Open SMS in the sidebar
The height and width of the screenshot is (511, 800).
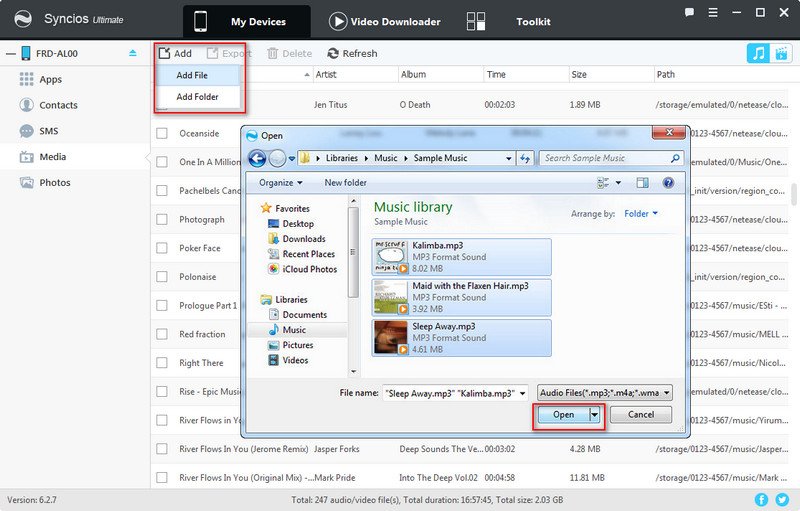tap(48, 131)
